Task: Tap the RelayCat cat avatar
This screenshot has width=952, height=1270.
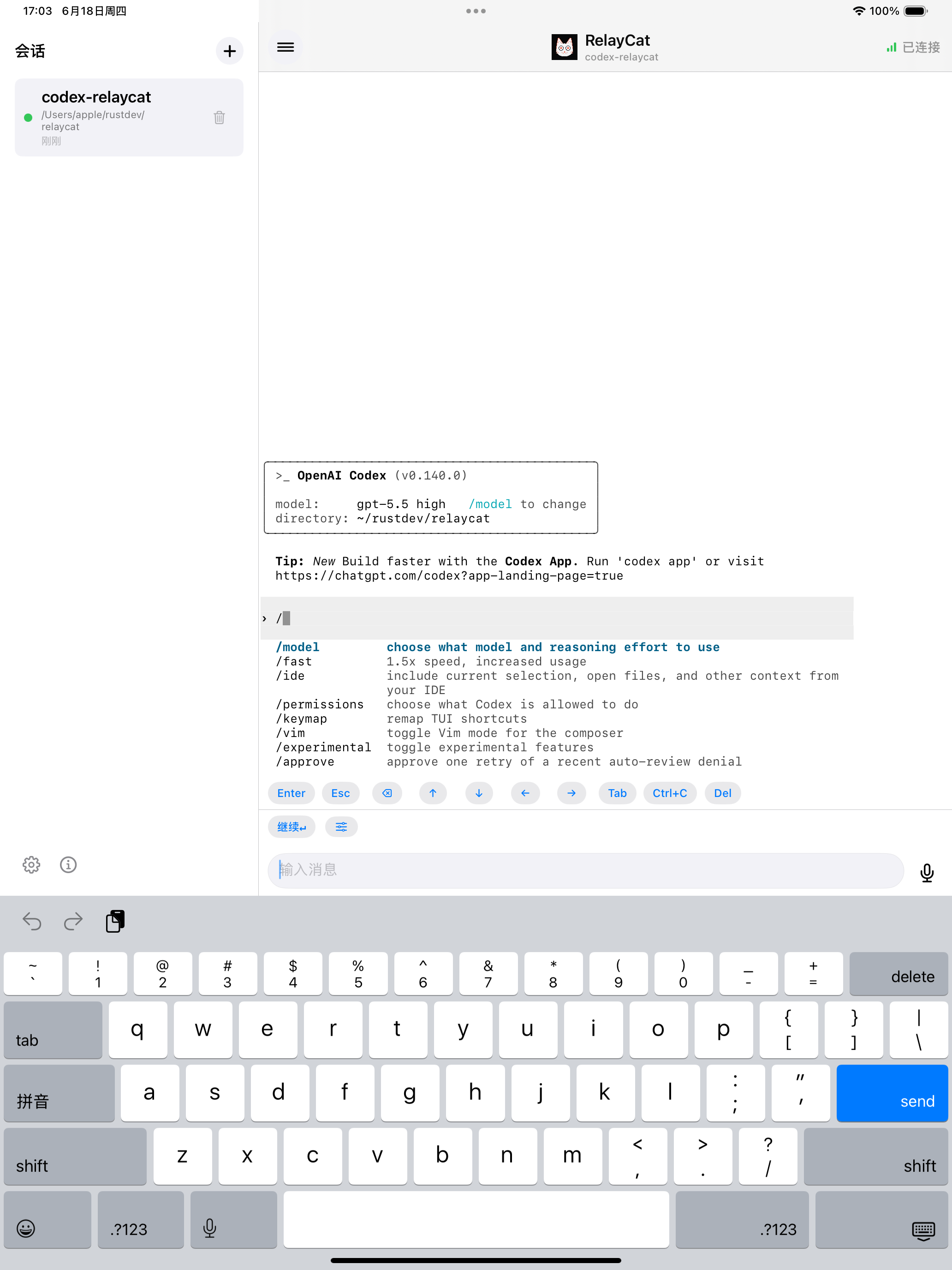Action: click(x=564, y=47)
